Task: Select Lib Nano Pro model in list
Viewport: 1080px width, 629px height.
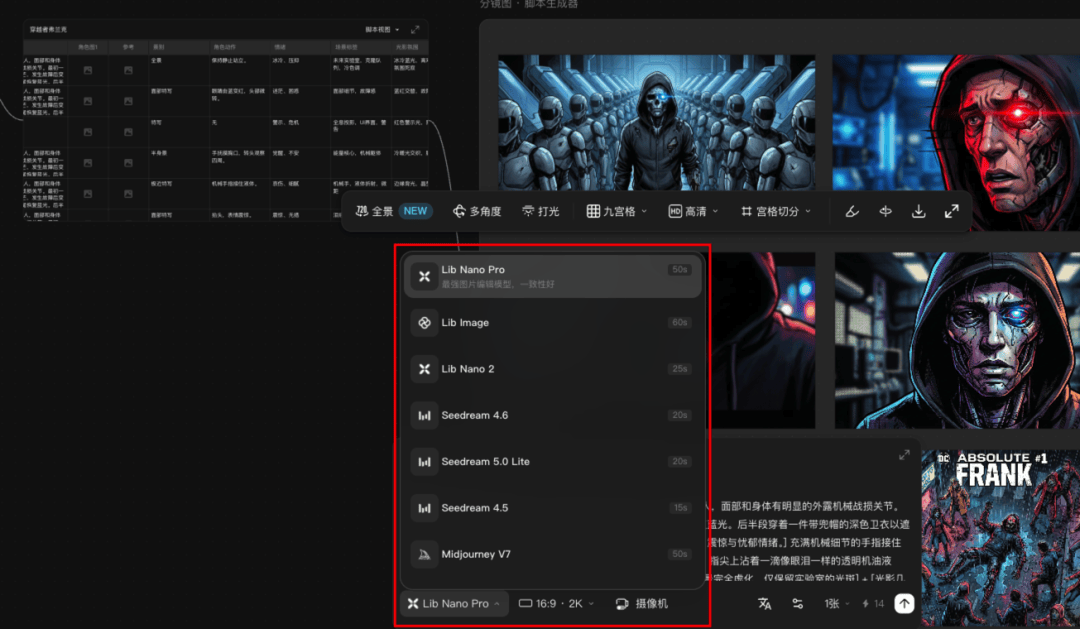Action: (x=552, y=276)
